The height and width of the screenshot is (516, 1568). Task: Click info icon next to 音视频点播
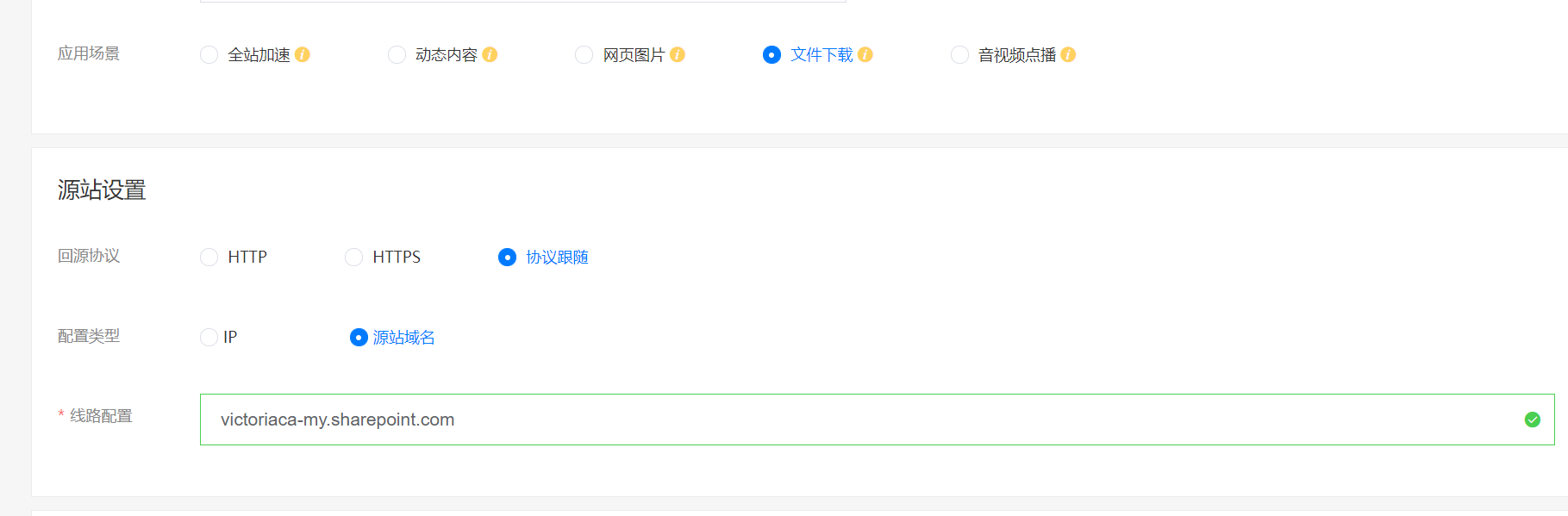point(1068,55)
